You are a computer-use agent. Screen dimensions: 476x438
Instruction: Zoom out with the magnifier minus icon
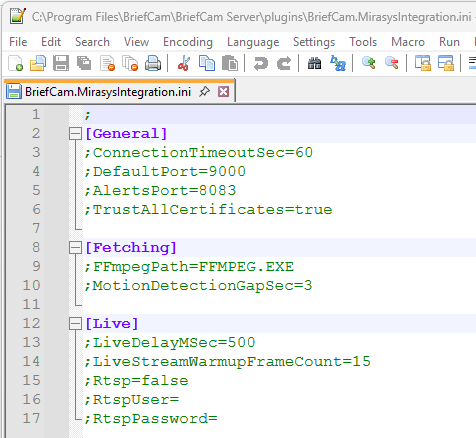(x=392, y=63)
